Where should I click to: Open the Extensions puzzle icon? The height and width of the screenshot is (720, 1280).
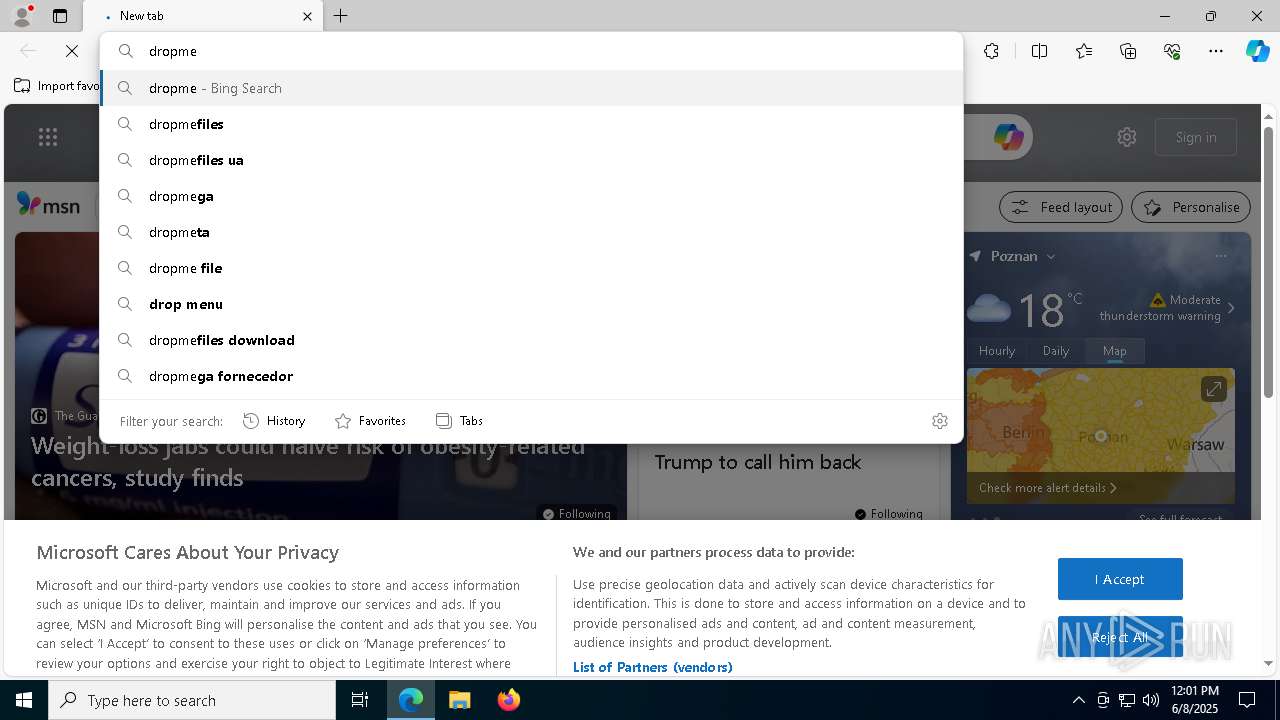(x=991, y=51)
